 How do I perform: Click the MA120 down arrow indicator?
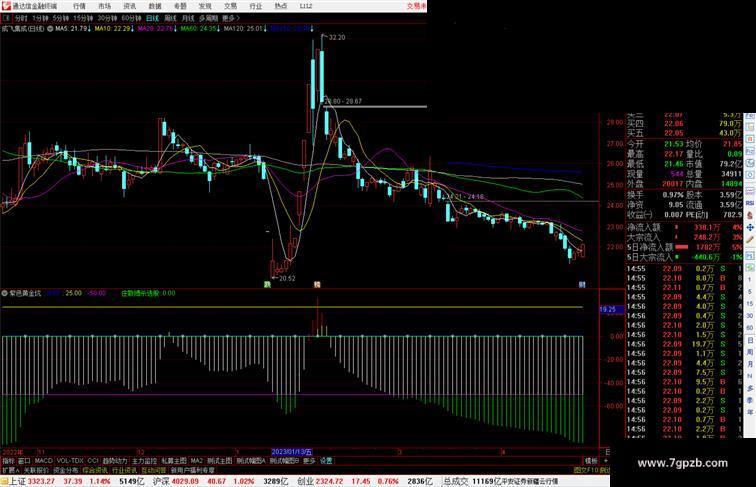click(x=265, y=29)
